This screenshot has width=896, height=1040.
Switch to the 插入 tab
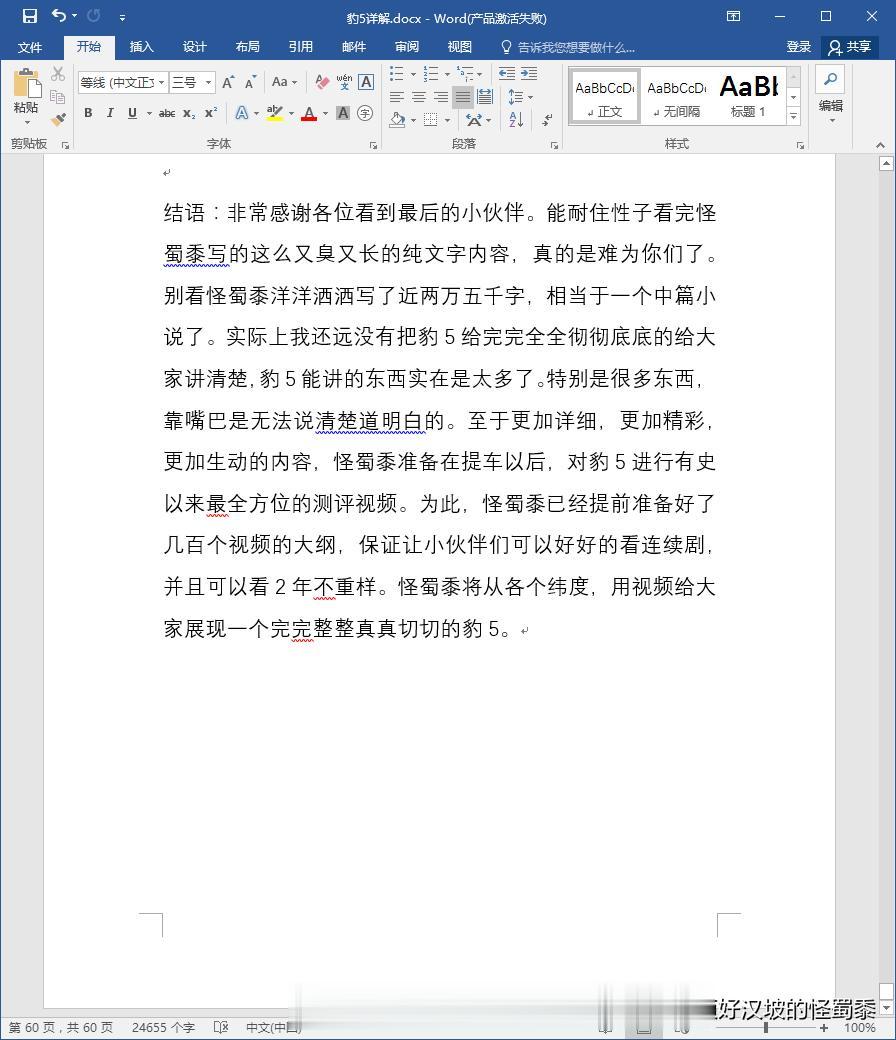click(141, 46)
